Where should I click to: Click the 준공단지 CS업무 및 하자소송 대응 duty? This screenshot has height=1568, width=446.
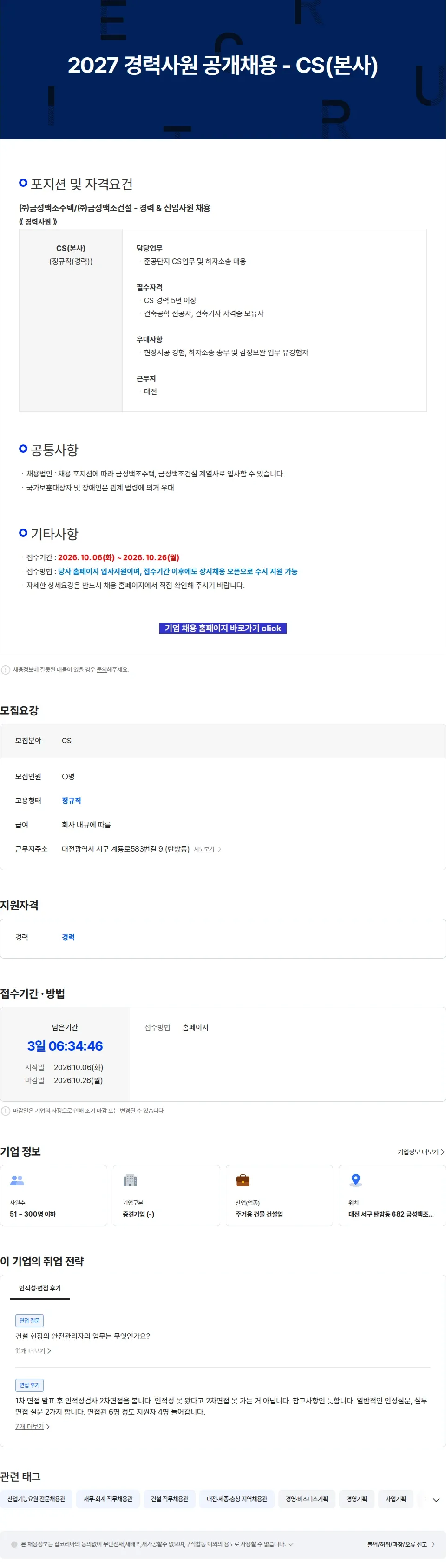pyautogui.click(x=195, y=261)
